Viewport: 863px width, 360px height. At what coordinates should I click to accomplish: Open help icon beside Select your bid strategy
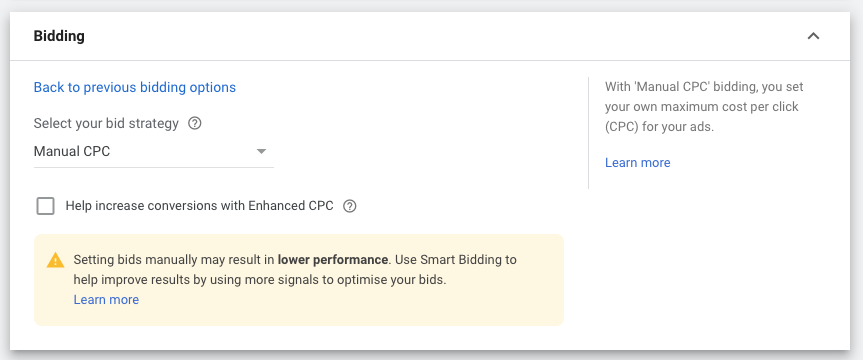pyautogui.click(x=194, y=123)
